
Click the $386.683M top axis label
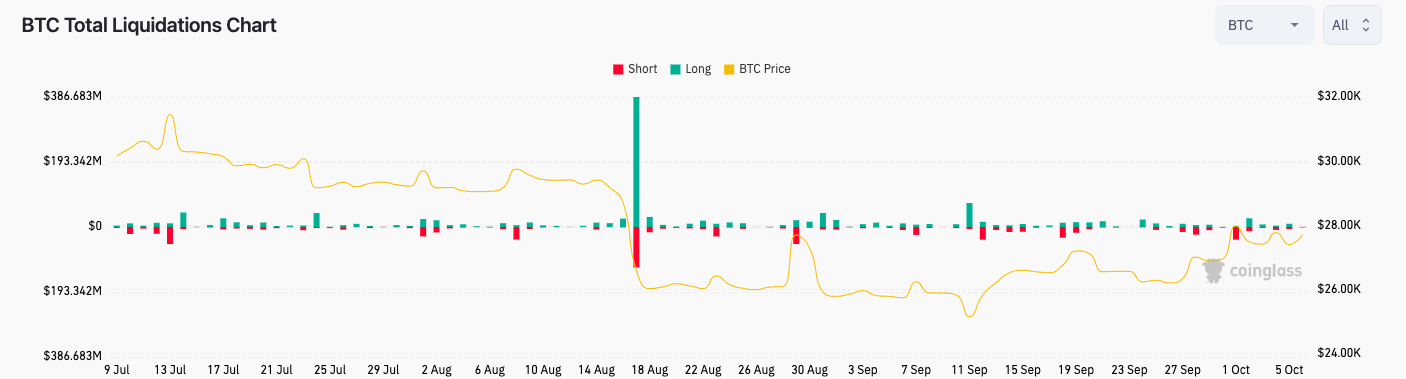click(72, 97)
